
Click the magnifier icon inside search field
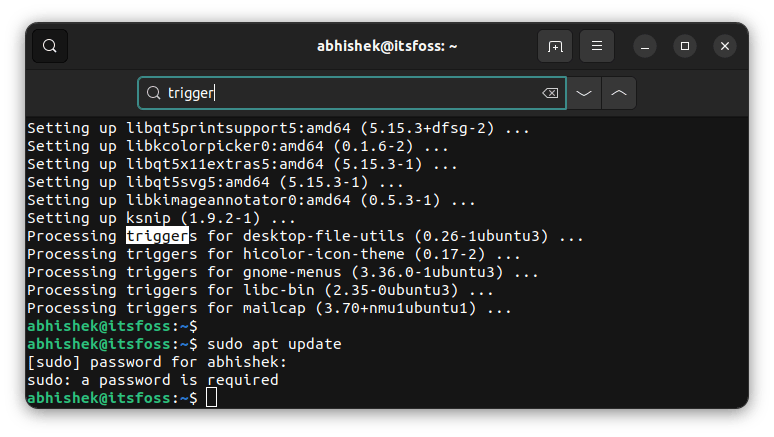coord(154,93)
